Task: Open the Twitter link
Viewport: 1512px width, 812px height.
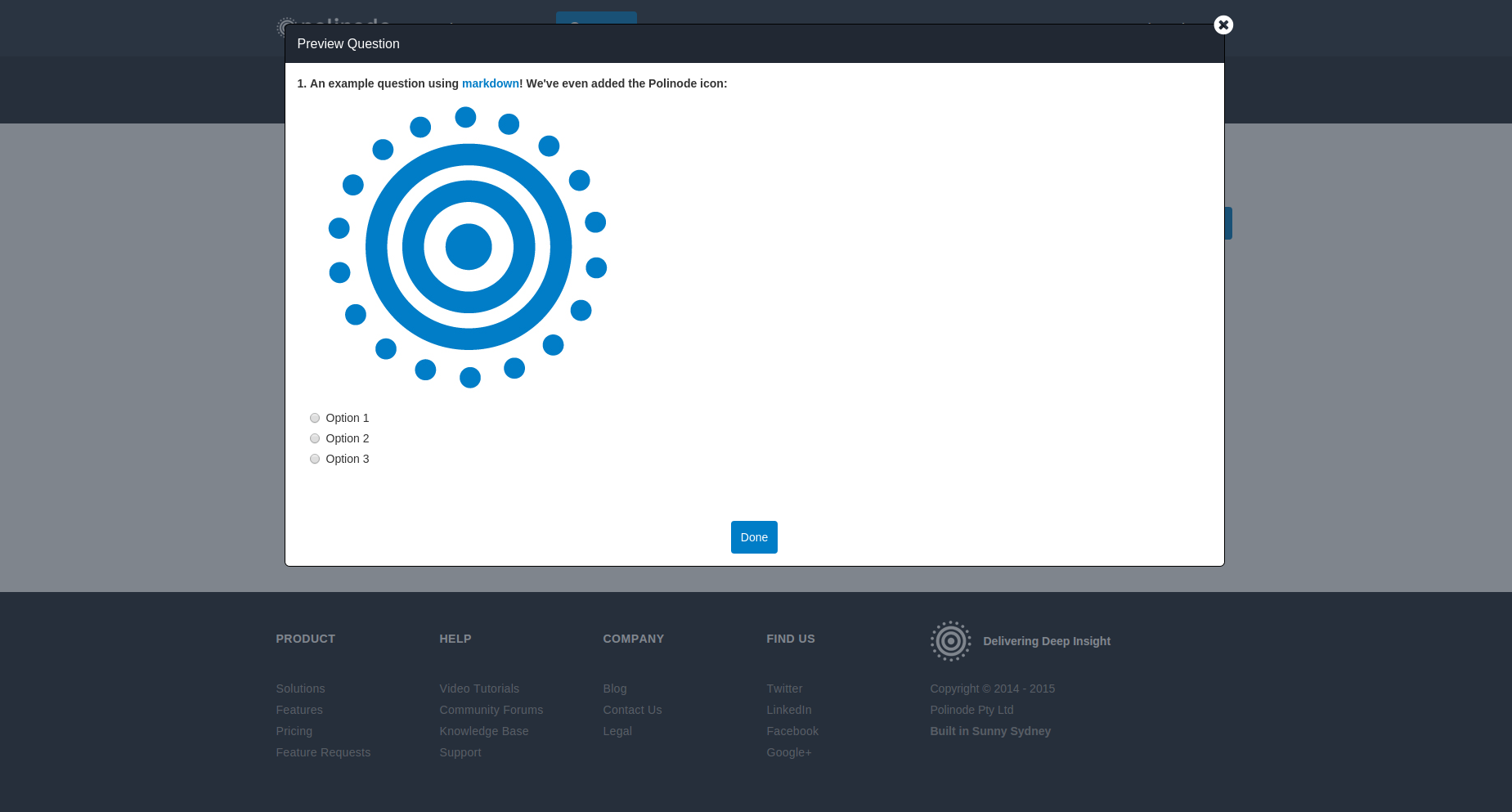Action: pyautogui.click(x=784, y=689)
